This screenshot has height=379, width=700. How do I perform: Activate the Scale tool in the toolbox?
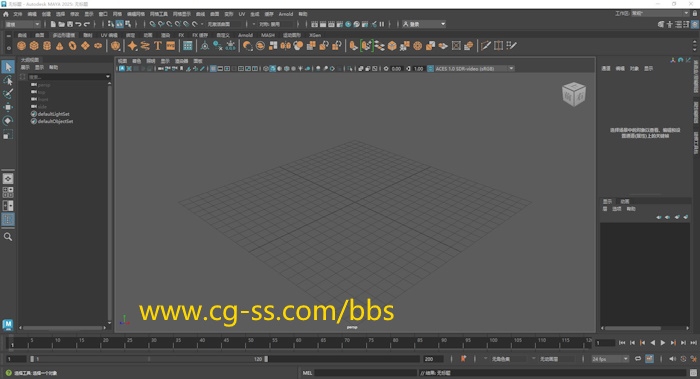pyautogui.click(x=8, y=134)
